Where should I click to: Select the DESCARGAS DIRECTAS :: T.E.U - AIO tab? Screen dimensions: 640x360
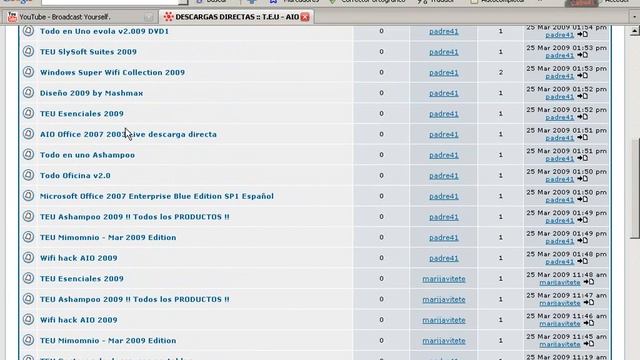pyautogui.click(x=236, y=17)
